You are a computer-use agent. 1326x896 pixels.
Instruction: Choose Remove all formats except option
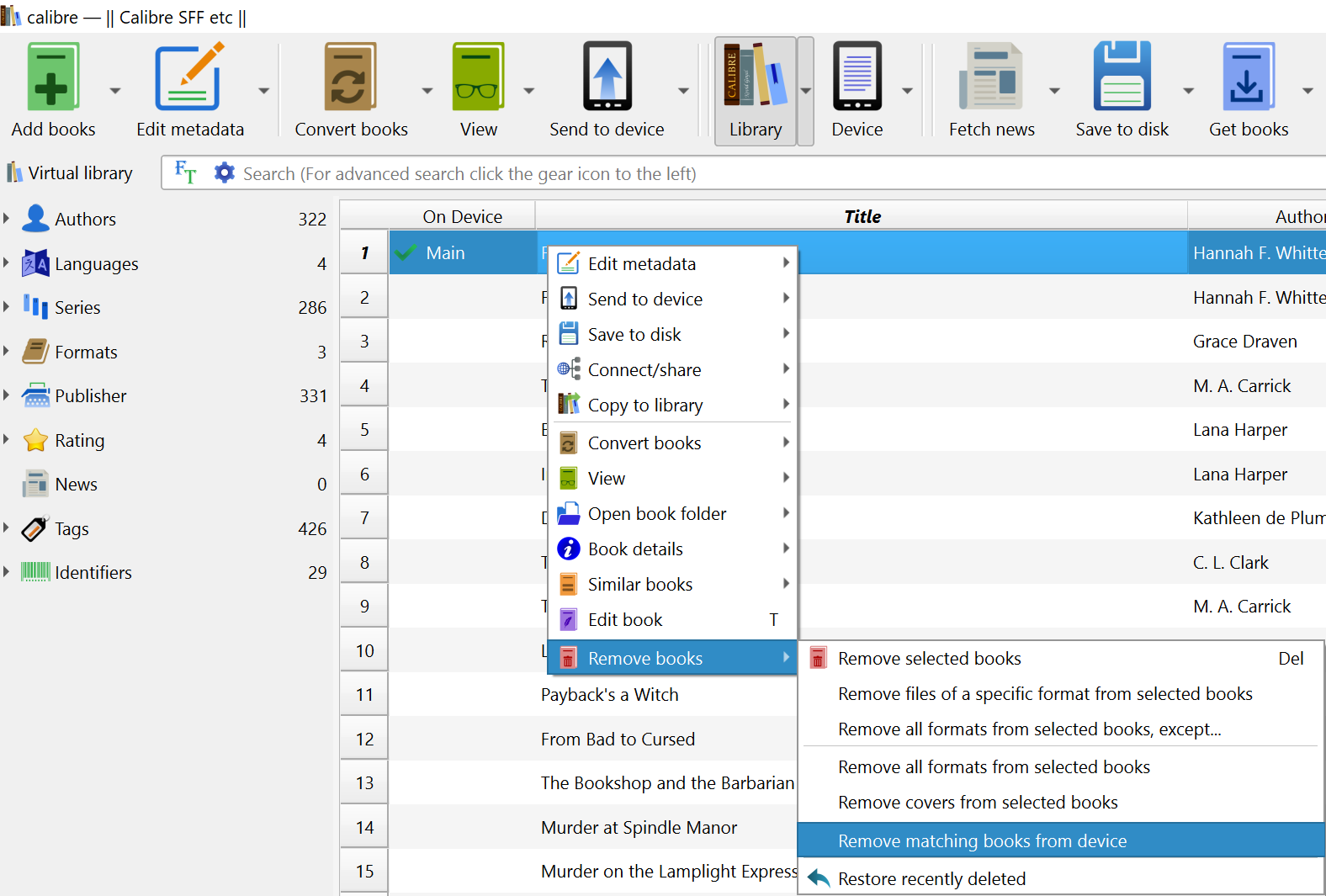coord(1060,729)
